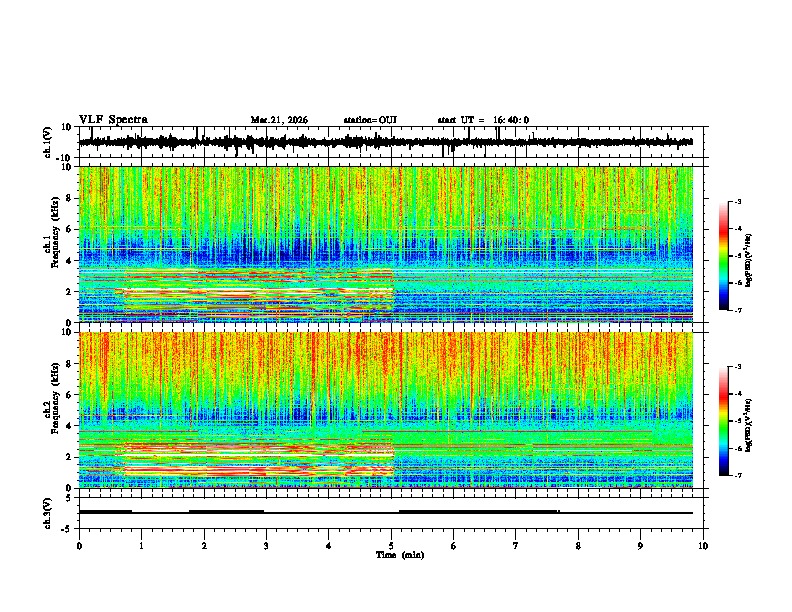
Task: Click the "-7" value on the ch.2 color bar
Action: coord(738,475)
